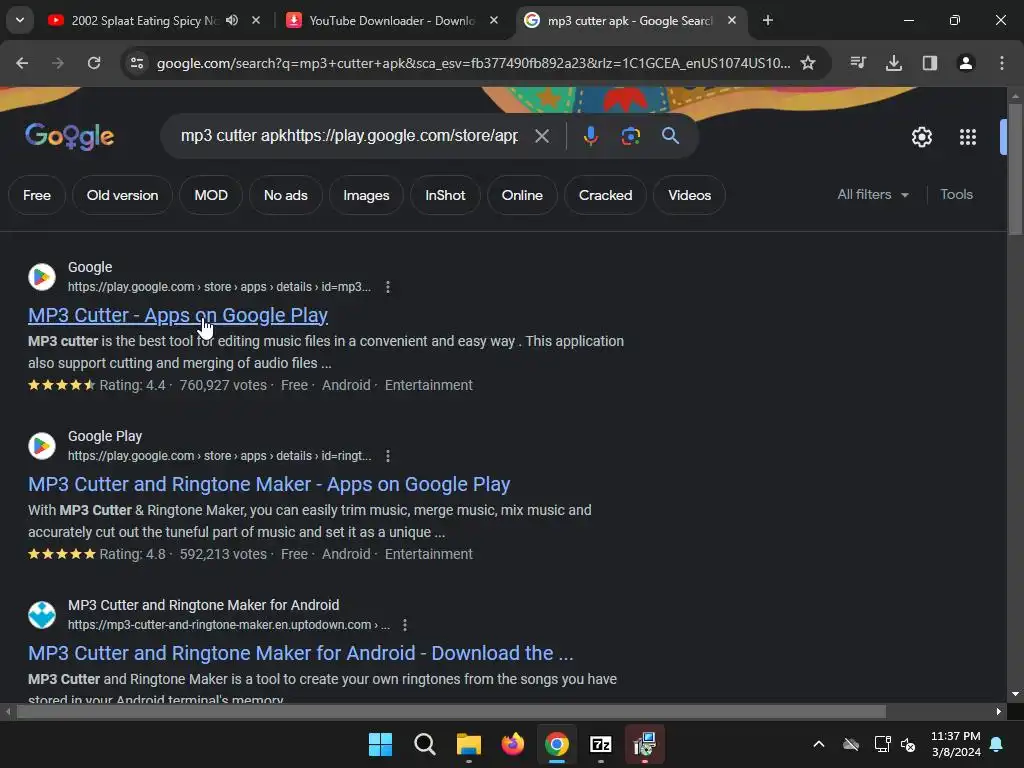The width and height of the screenshot is (1024, 768).
Task: Mute the Splaat Eating Spicy tab audio
Action: pos(232,20)
